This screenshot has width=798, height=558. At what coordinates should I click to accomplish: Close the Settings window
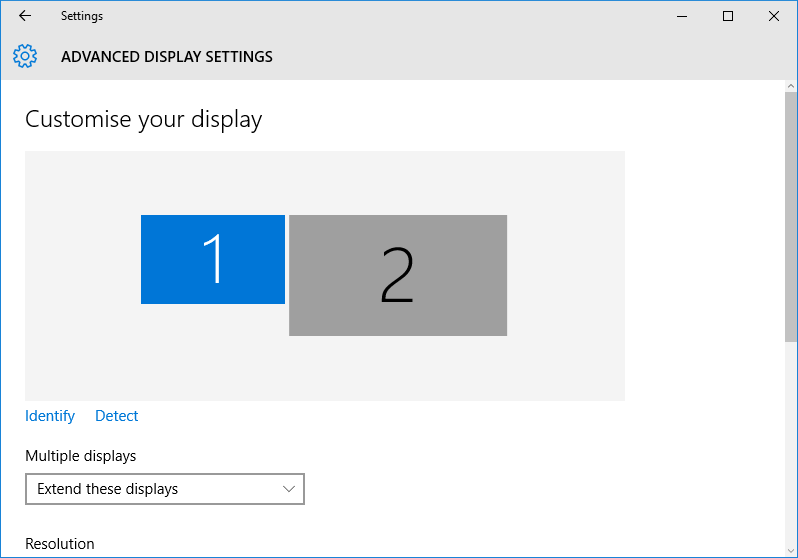tap(773, 16)
